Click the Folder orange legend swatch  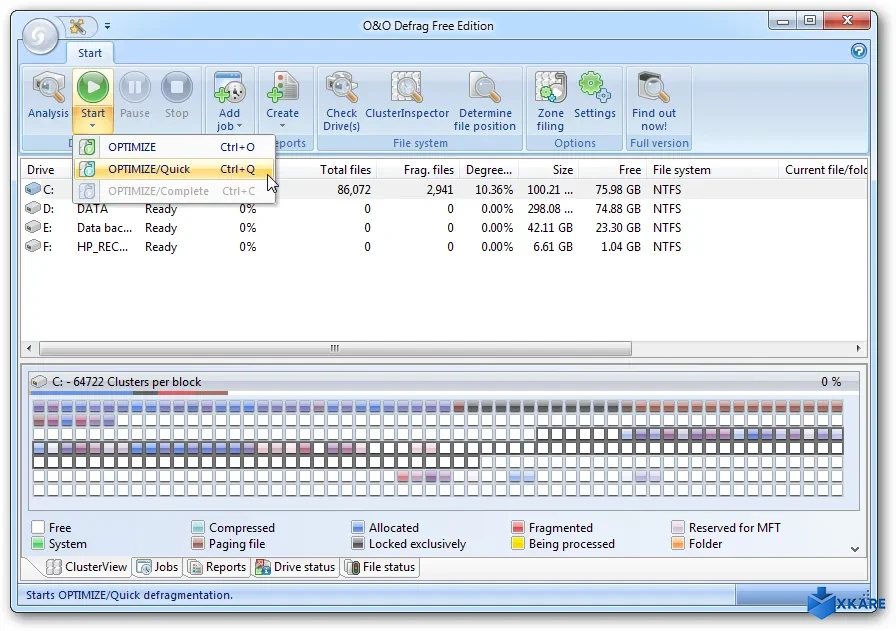(678, 543)
